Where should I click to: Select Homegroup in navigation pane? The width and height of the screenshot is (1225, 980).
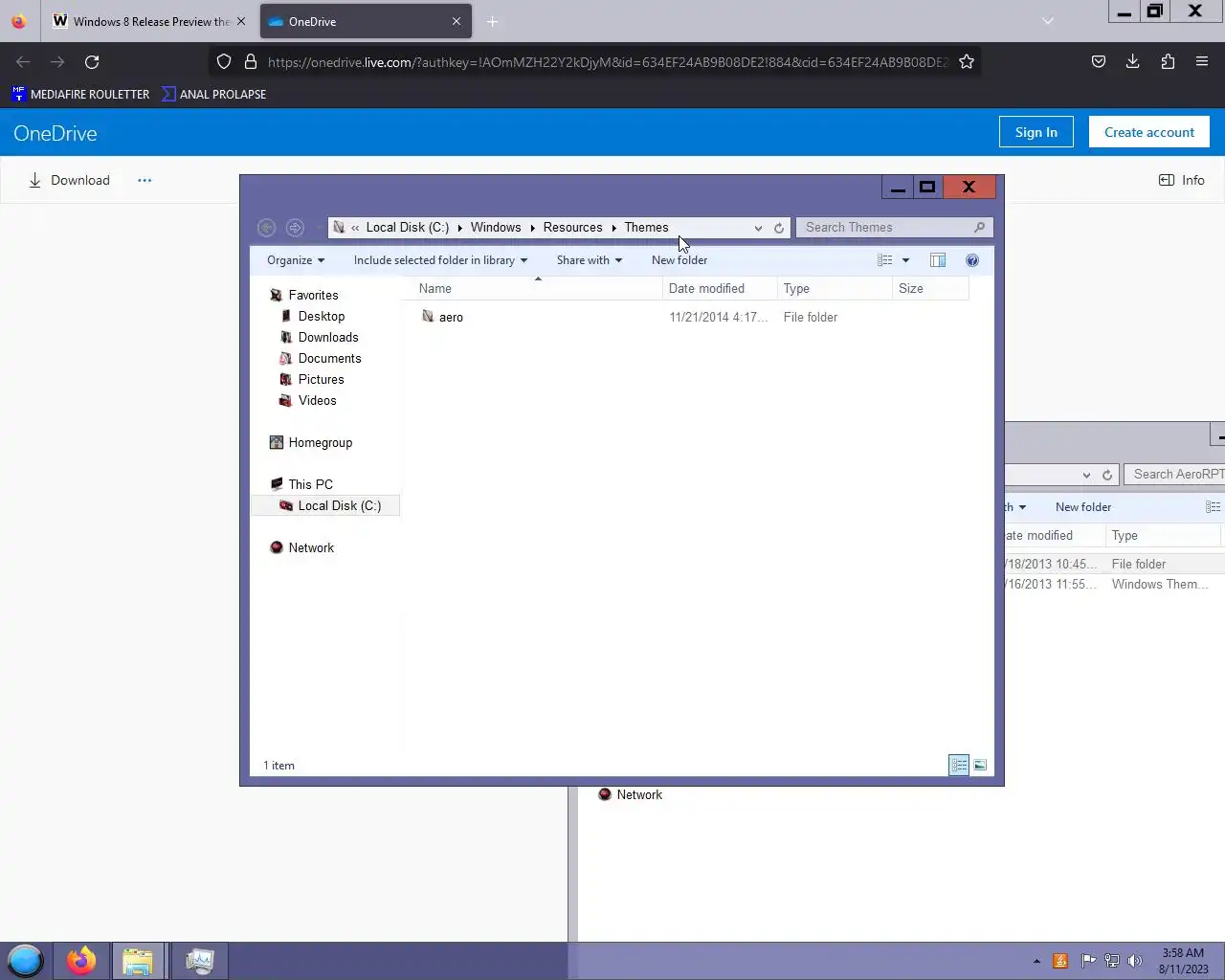[x=321, y=442]
